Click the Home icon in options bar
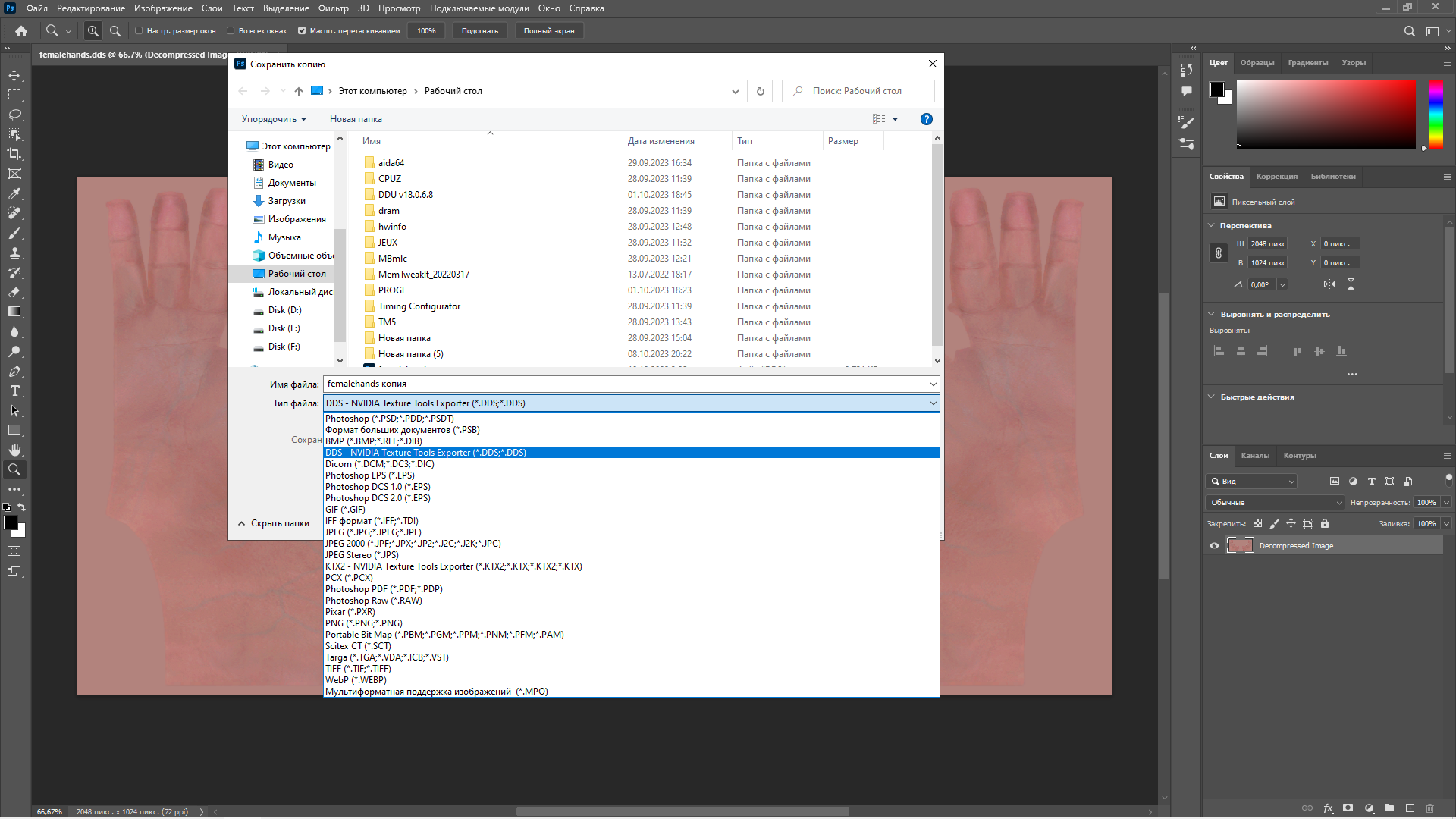 (x=21, y=31)
